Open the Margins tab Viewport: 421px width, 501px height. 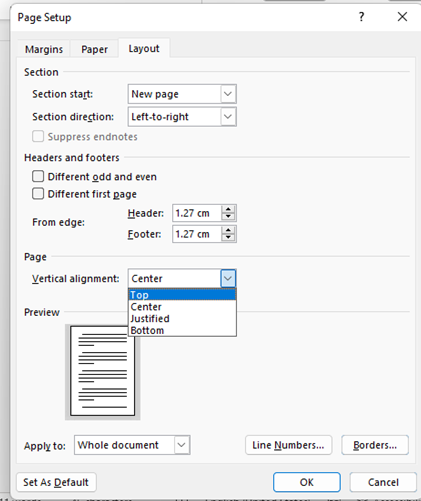pyautogui.click(x=44, y=49)
